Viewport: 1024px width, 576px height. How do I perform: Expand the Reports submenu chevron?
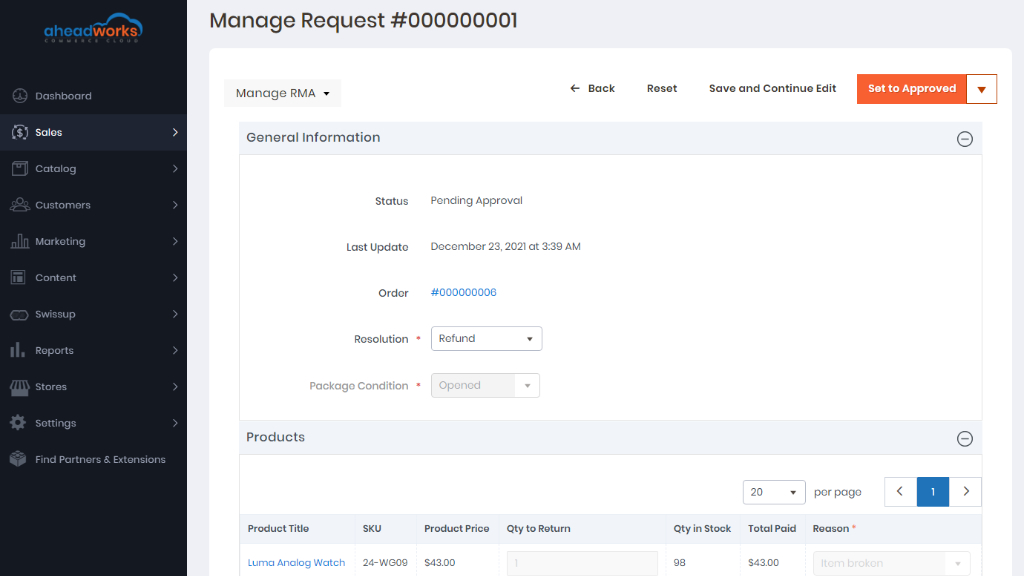[x=175, y=350]
